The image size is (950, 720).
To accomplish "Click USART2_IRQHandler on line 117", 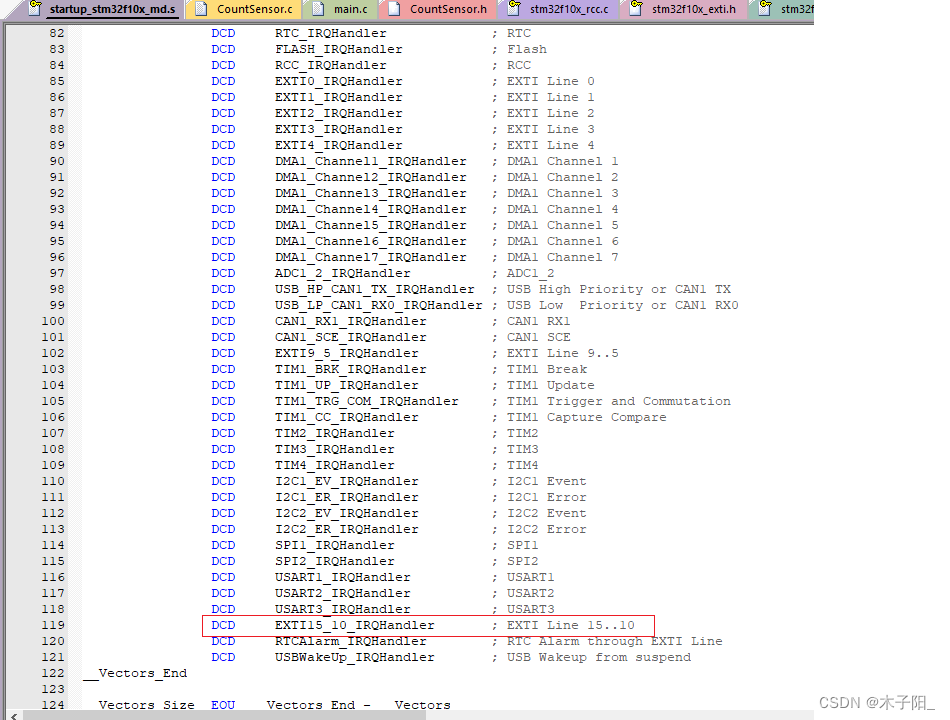I will coord(342,593).
